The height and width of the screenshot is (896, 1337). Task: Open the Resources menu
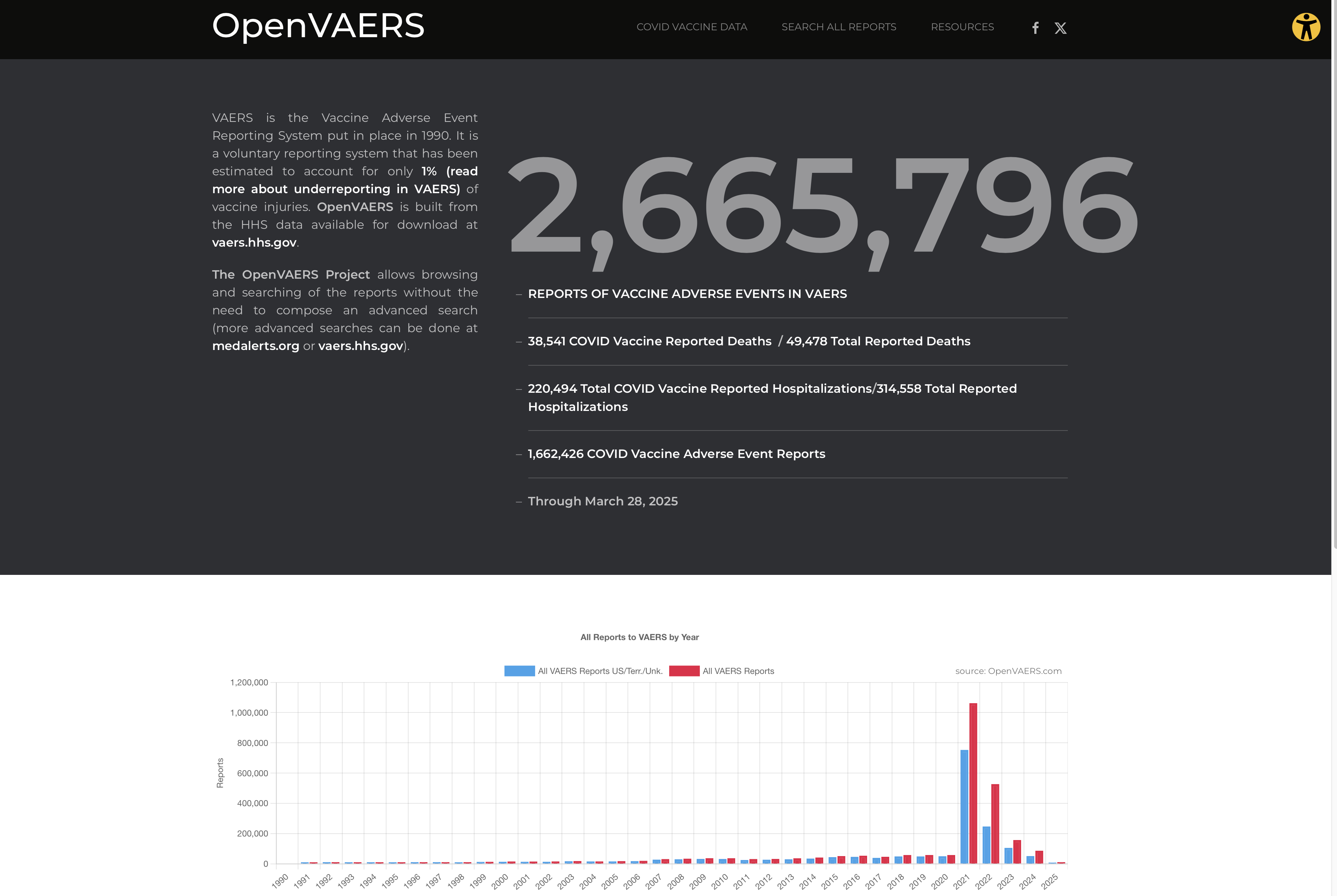[962, 27]
